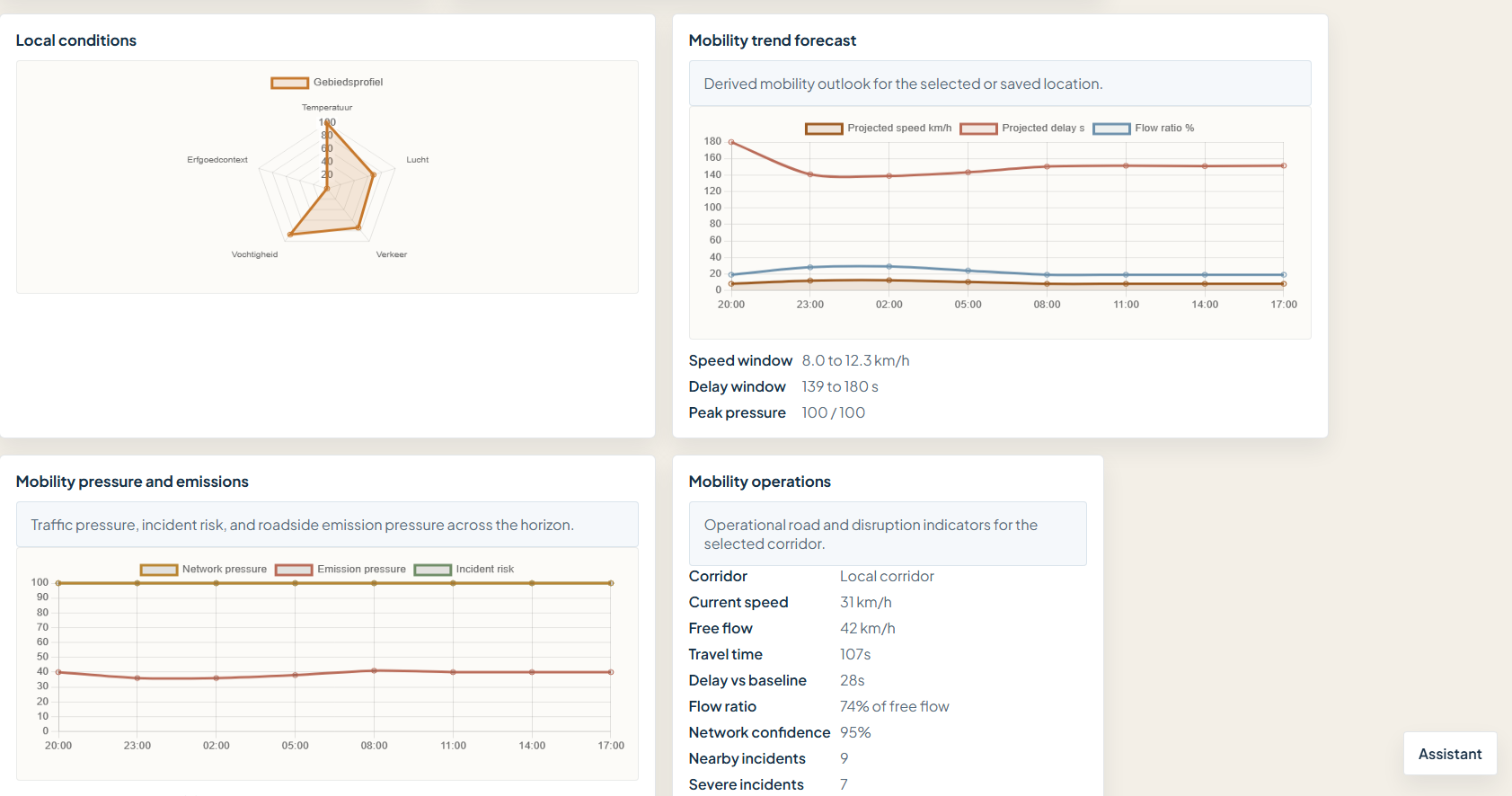Image resolution: width=1512 pixels, height=796 pixels.
Task: Click the Speed window label
Action: [x=740, y=360]
